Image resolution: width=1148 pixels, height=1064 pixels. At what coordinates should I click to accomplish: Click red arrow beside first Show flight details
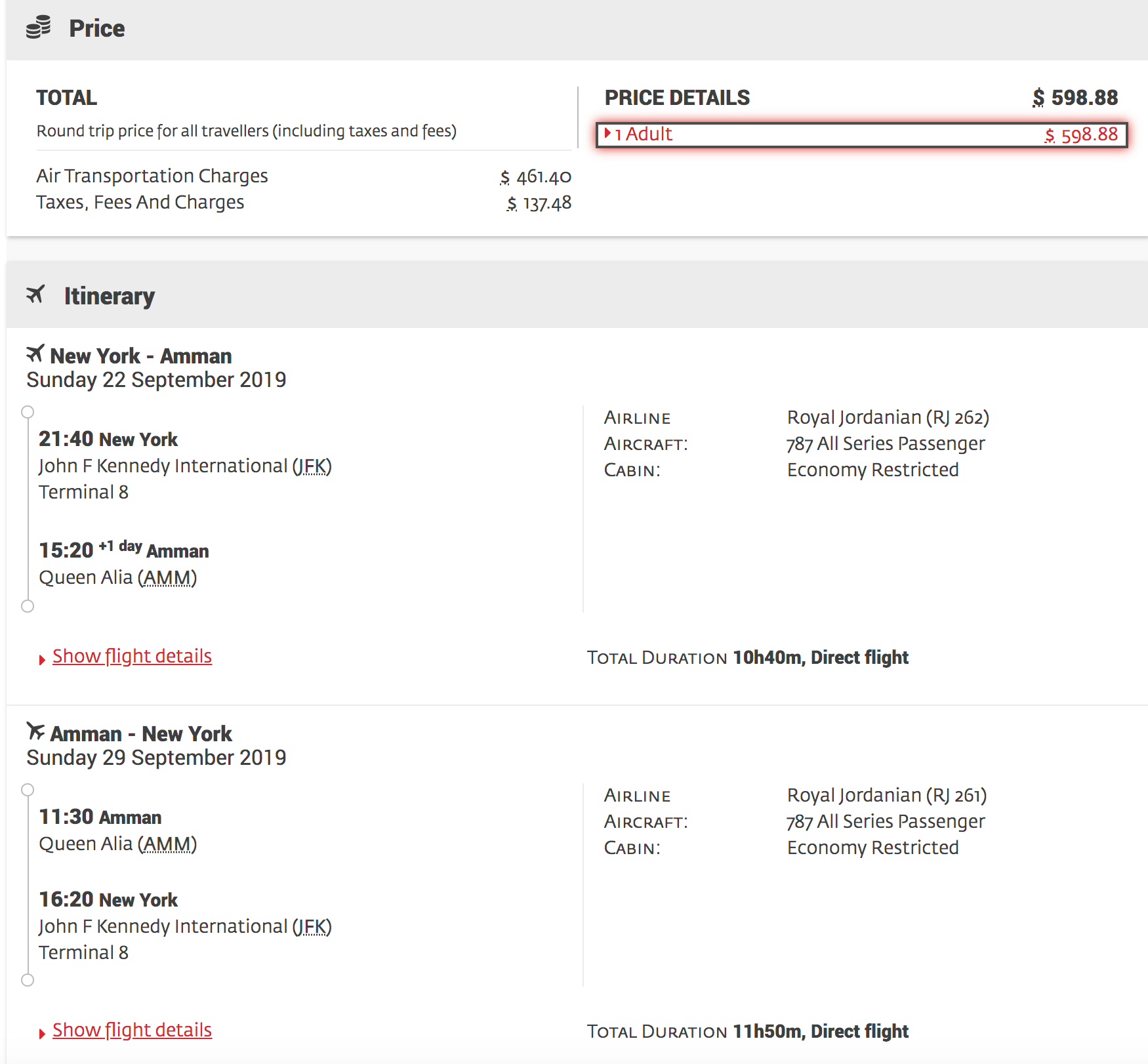tap(42, 660)
